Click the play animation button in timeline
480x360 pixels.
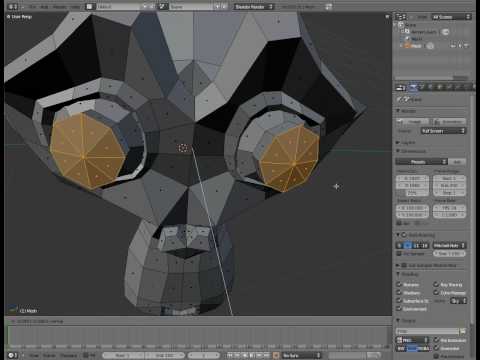pyautogui.click(x=252, y=355)
